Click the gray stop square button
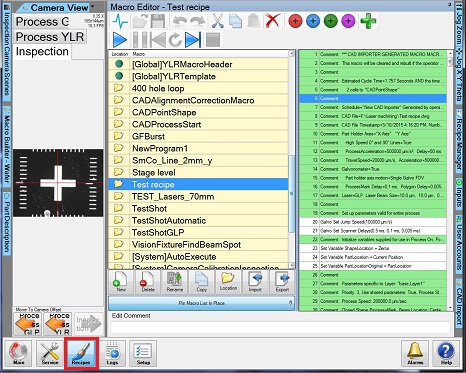This screenshot has height=373, width=466. coord(213,40)
